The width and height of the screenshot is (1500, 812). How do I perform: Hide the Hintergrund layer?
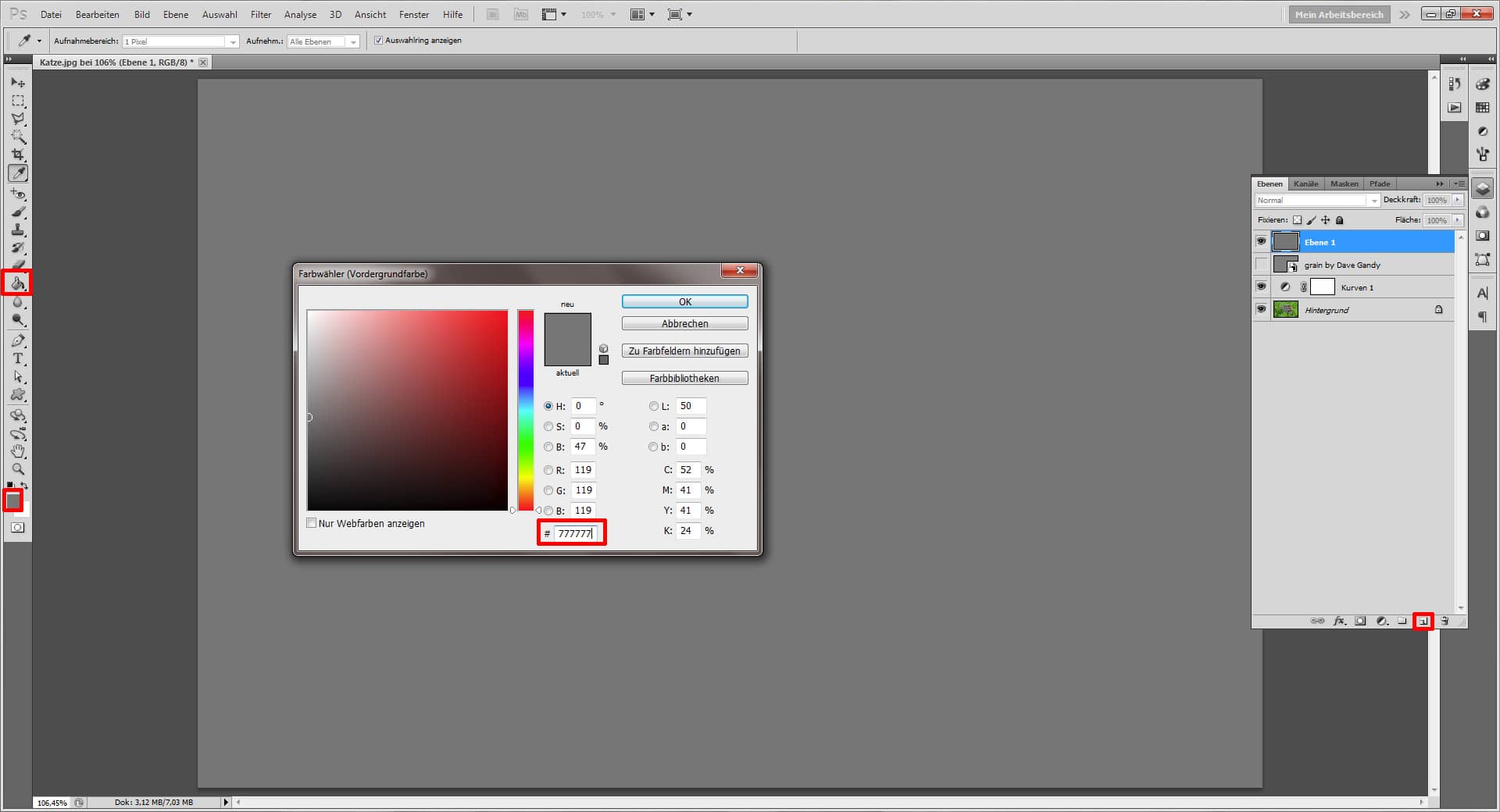coord(1262,309)
